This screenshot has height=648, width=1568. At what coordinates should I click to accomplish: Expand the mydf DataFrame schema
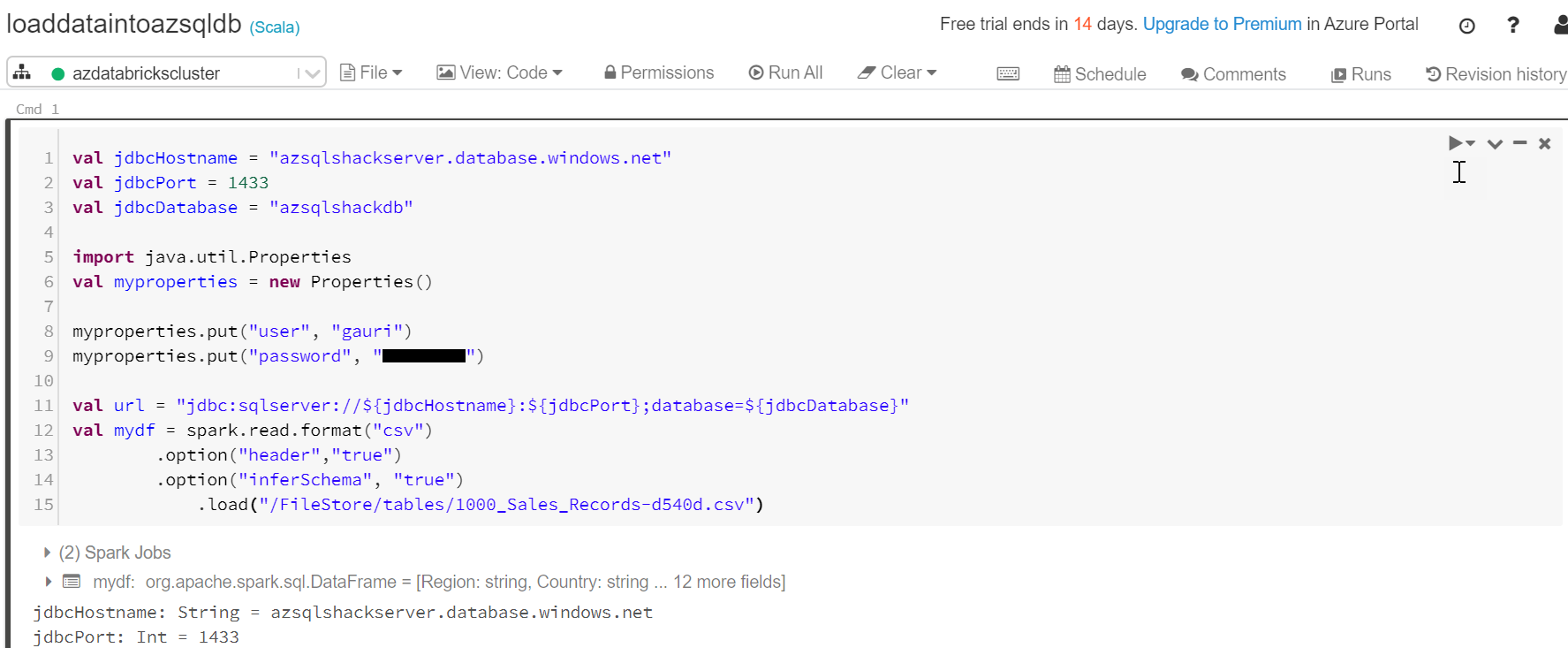[x=48, y=582]
